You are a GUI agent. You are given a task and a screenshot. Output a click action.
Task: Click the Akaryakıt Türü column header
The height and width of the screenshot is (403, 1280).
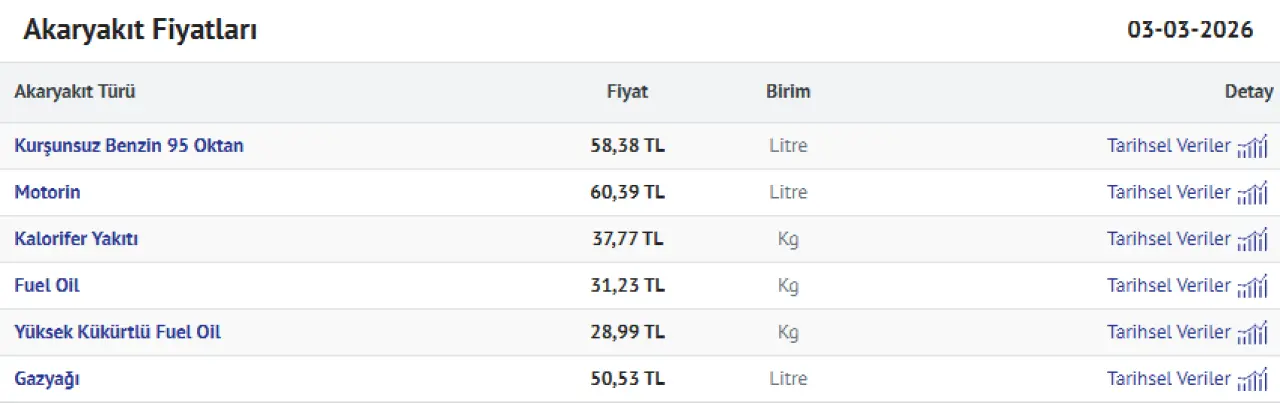coord(75,92)
